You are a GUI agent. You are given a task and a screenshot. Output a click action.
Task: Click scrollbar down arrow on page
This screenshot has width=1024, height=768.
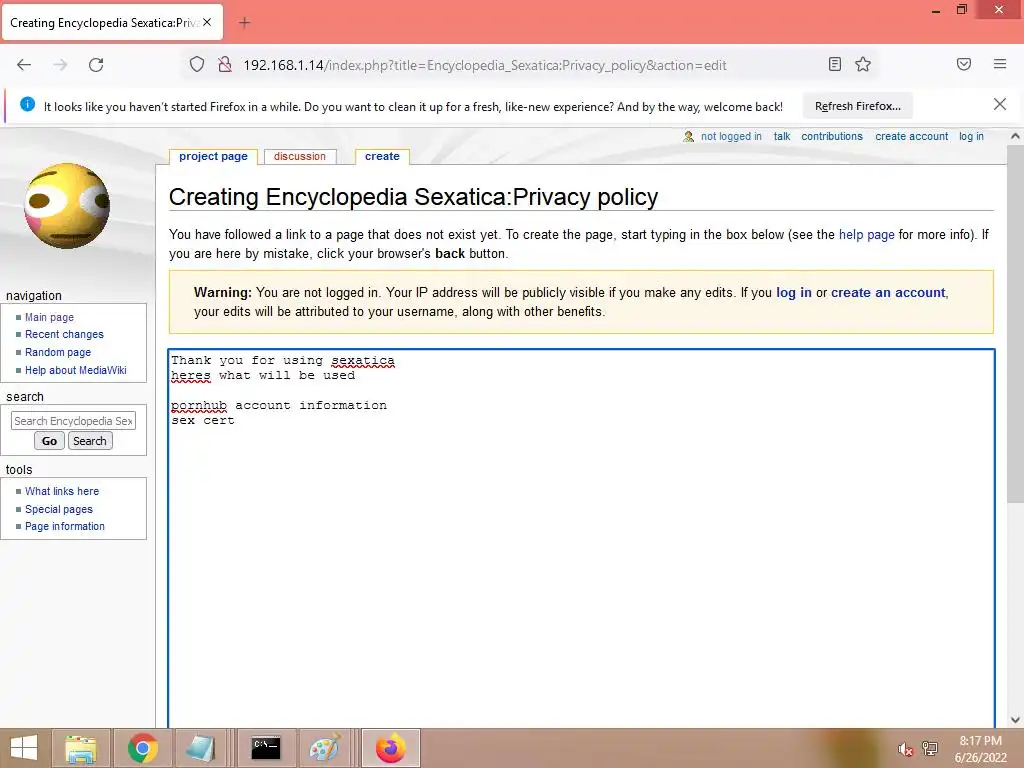(x=1015, y=720)
